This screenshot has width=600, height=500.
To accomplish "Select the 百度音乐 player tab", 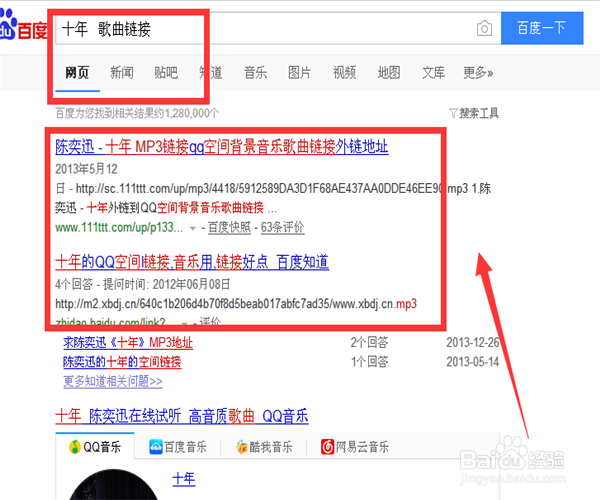I will click(178, 446).
